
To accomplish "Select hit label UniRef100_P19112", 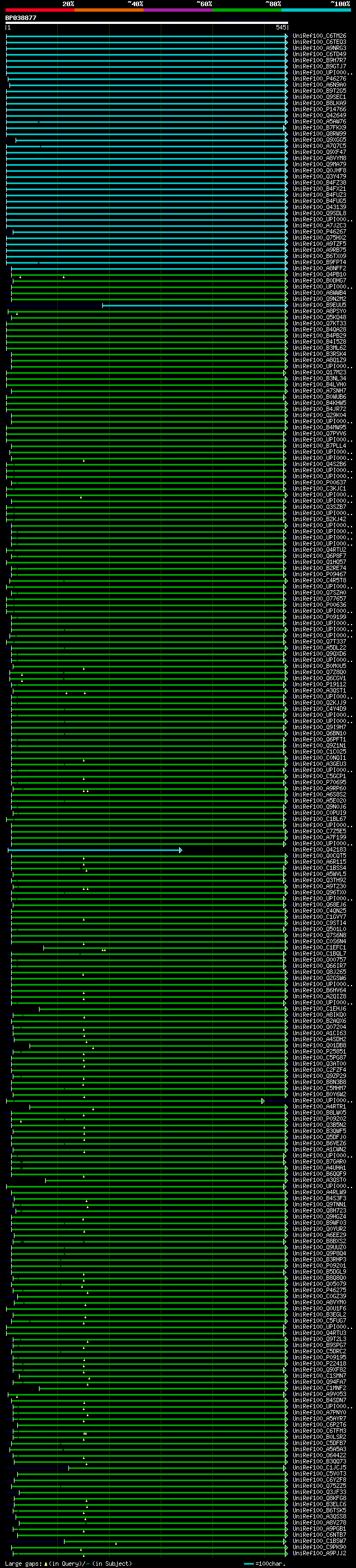I will 319,685.
